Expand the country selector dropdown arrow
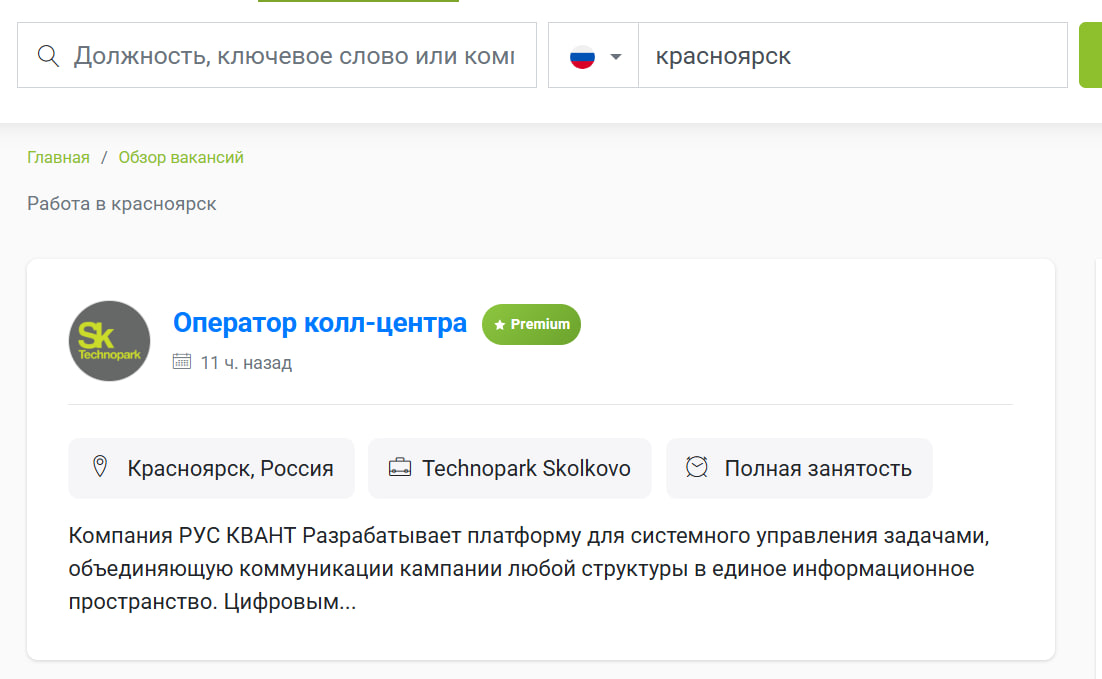 point(616,56)
